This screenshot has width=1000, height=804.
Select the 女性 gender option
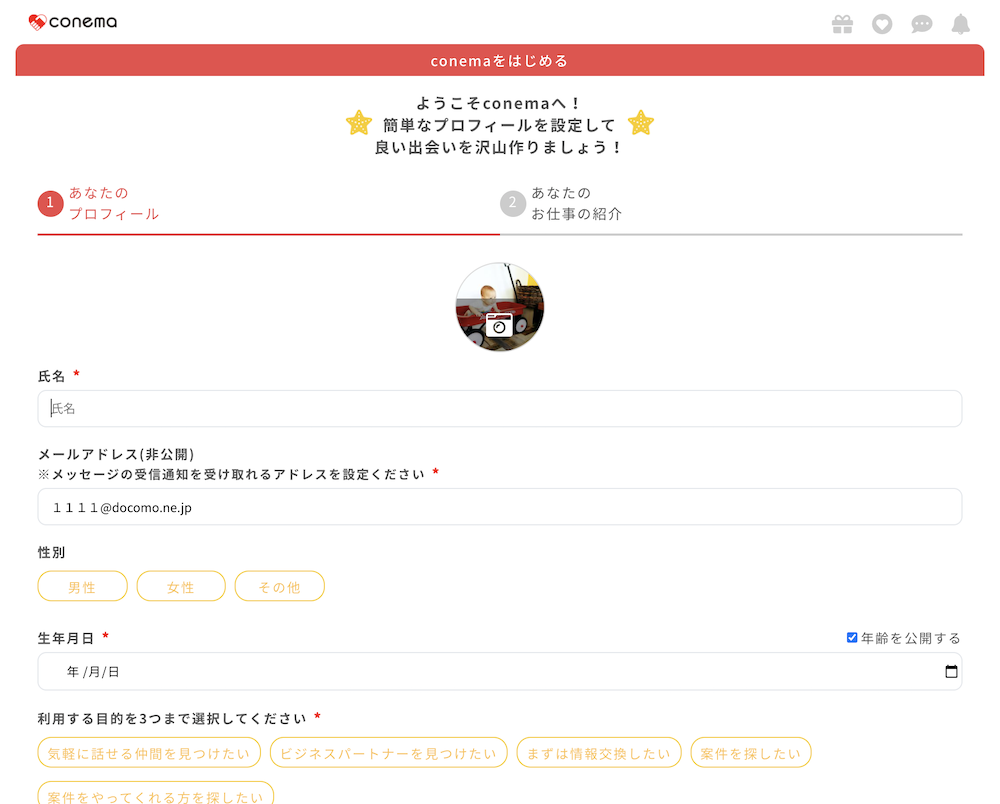click(x=181, y=586)
